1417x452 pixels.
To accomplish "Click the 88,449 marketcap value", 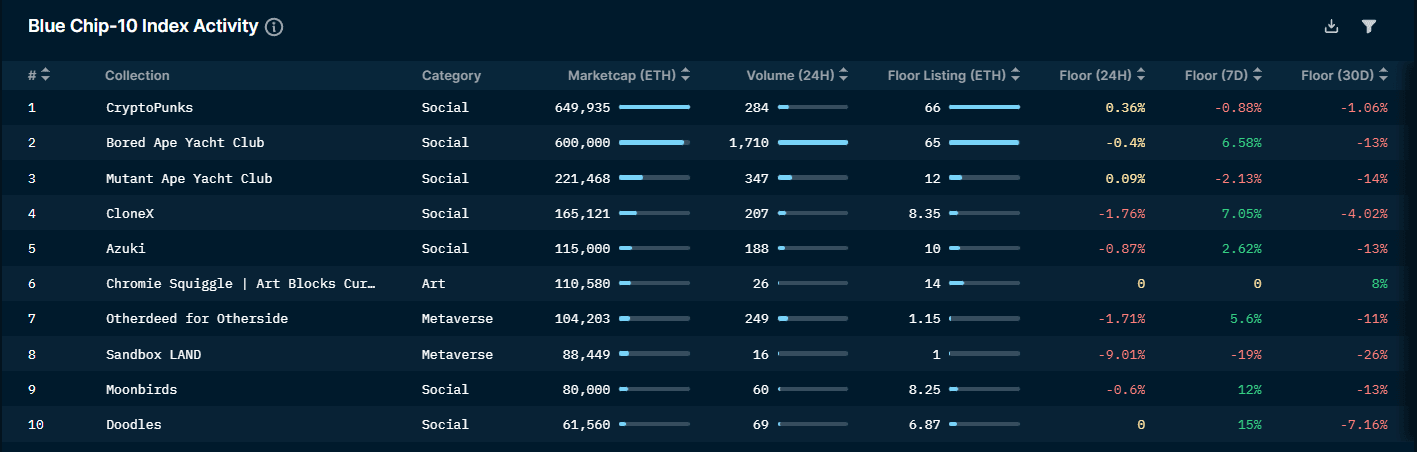I will [586, 354].
